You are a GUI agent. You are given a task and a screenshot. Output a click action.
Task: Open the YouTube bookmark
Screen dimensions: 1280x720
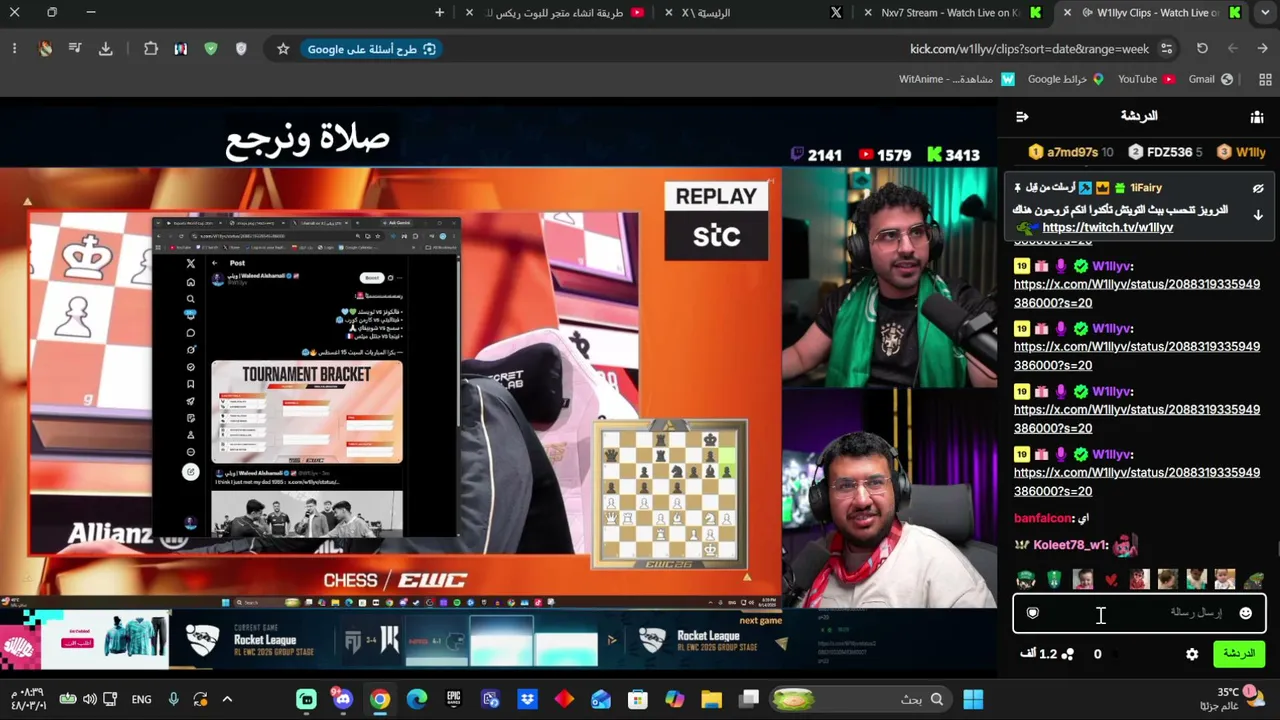pos(1146,79)
